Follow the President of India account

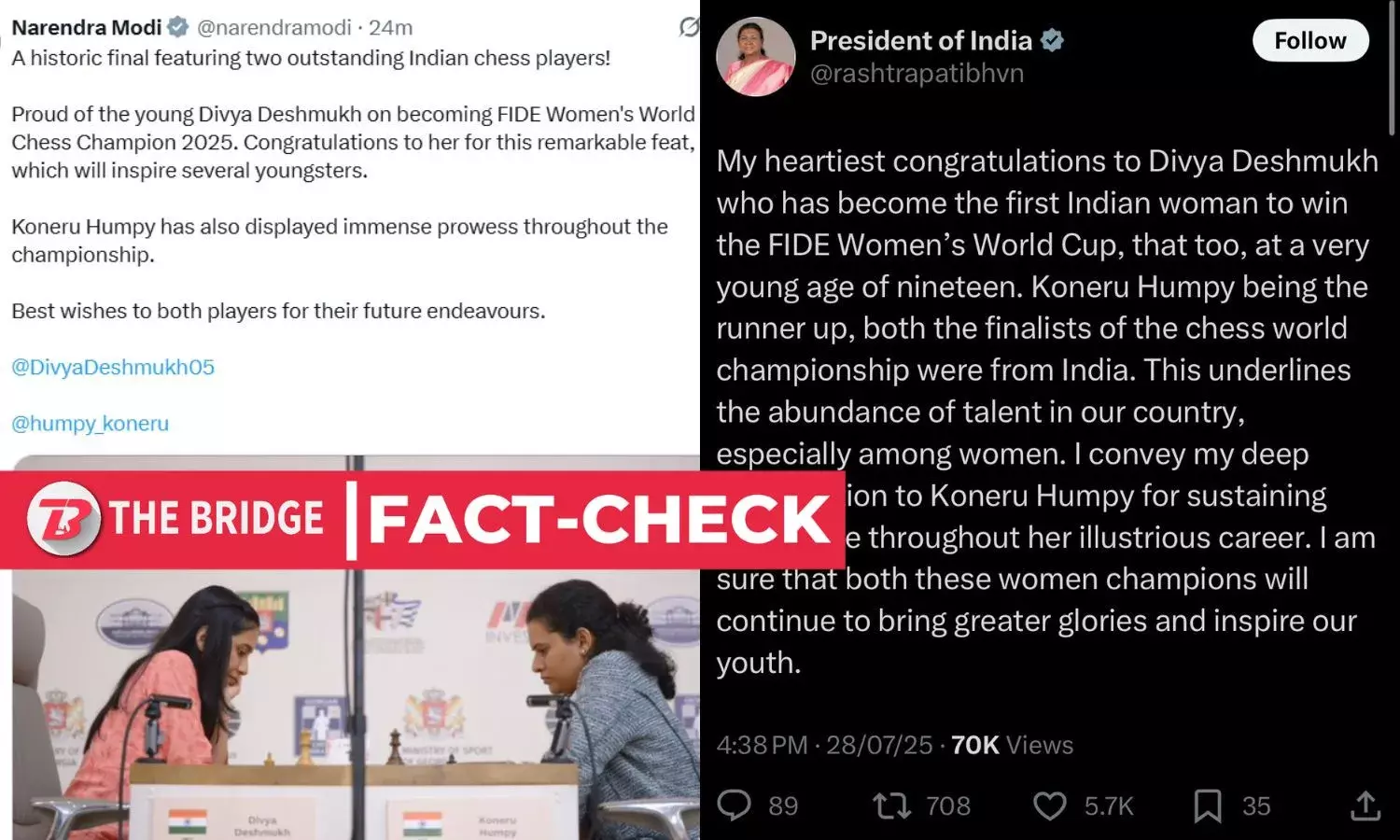[1309, 41]
